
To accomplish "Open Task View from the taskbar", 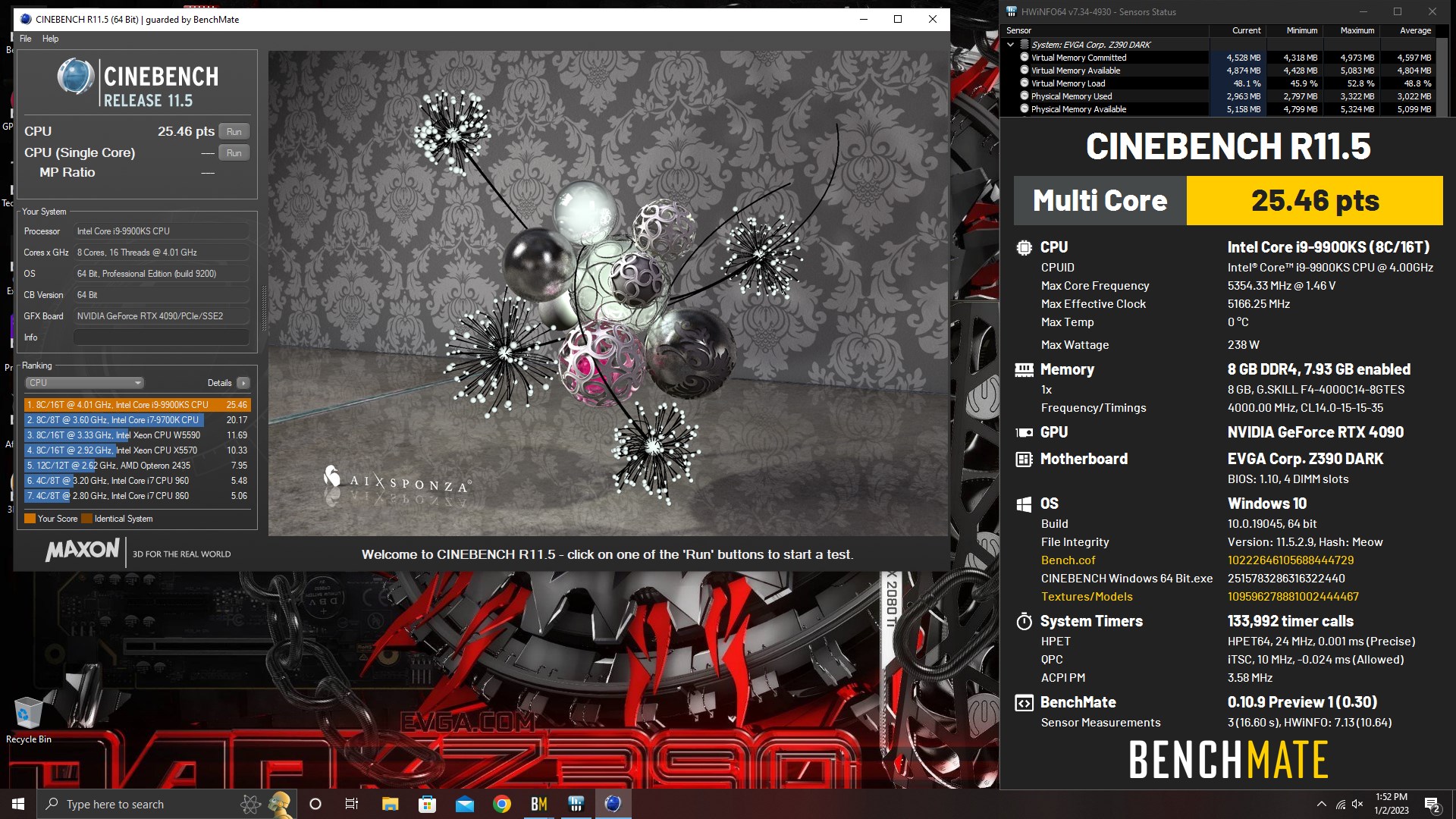I will (352, 804).
